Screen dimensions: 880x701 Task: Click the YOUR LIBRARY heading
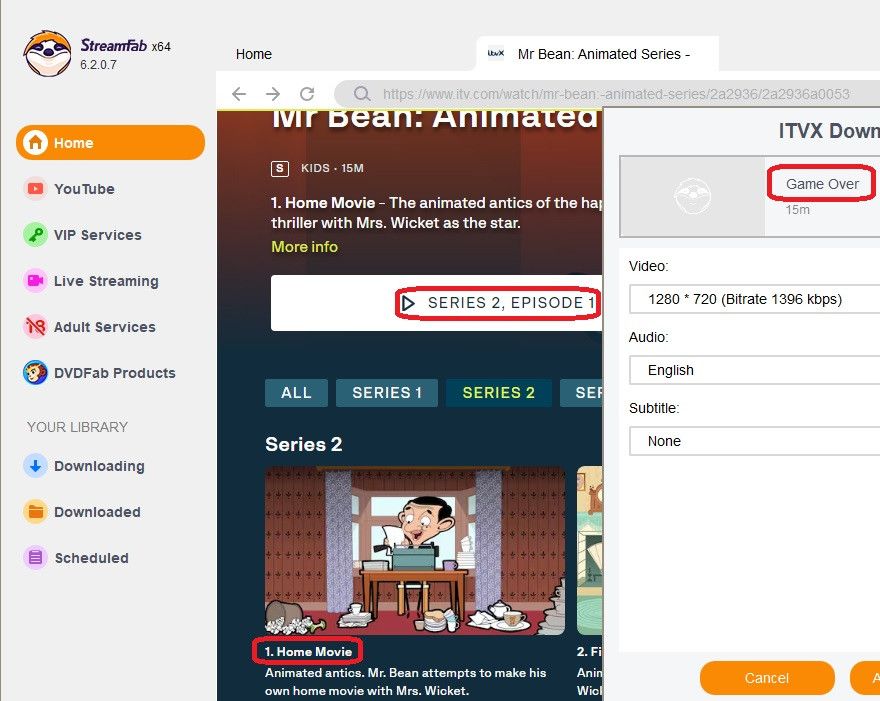[77, 427]
